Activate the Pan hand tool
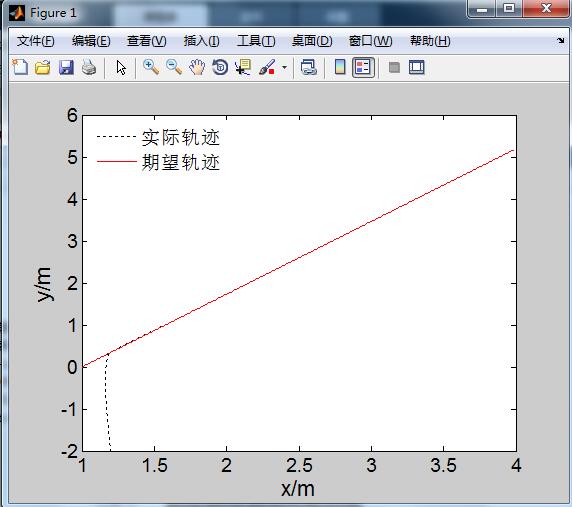This screenshot has height=507, width=572. [x=197, y=67]
